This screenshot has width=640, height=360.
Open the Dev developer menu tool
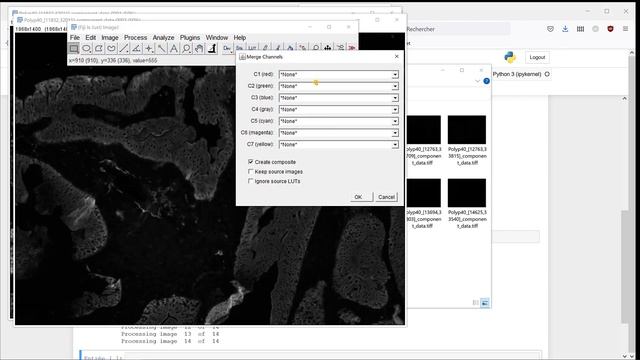click(x=227, y=49)
